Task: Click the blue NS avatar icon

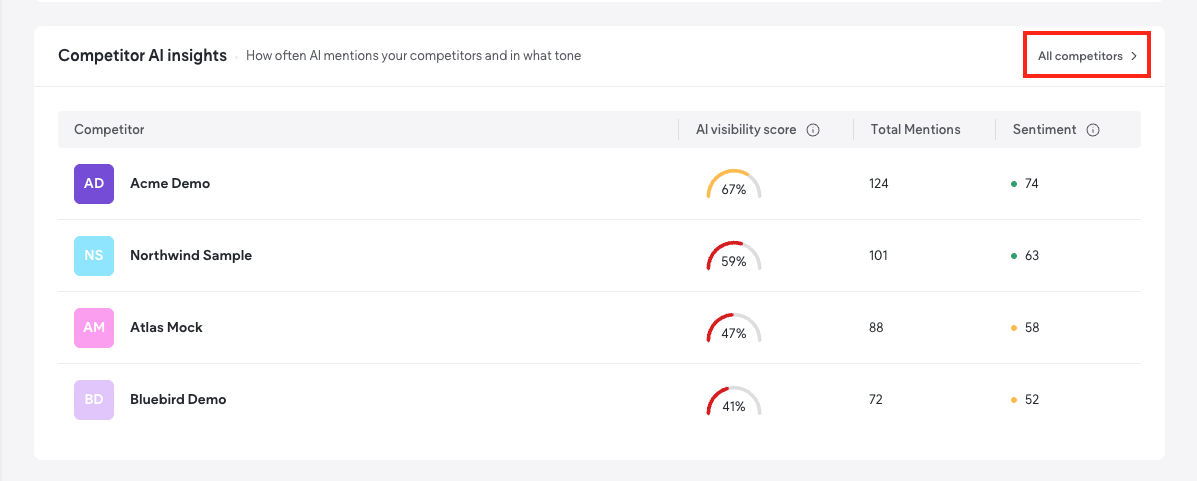Action: (94, 256)
